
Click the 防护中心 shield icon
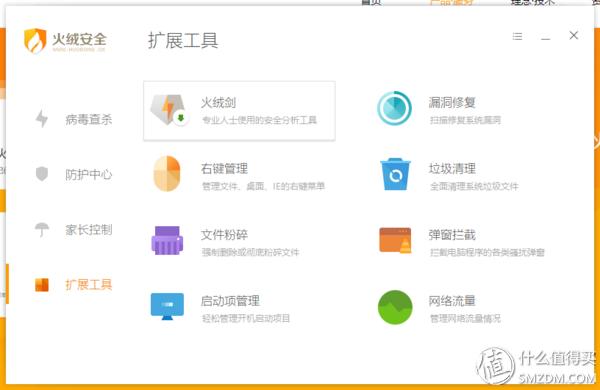tap(42, 174)
